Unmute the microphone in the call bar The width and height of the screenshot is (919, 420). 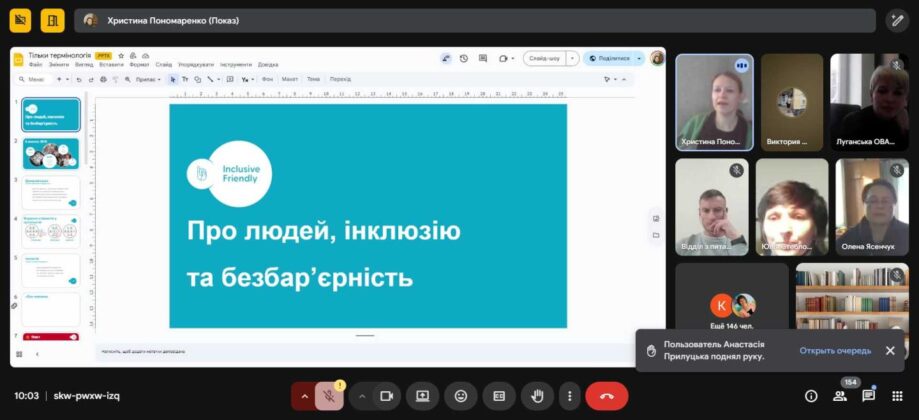[x=329, y=395]
